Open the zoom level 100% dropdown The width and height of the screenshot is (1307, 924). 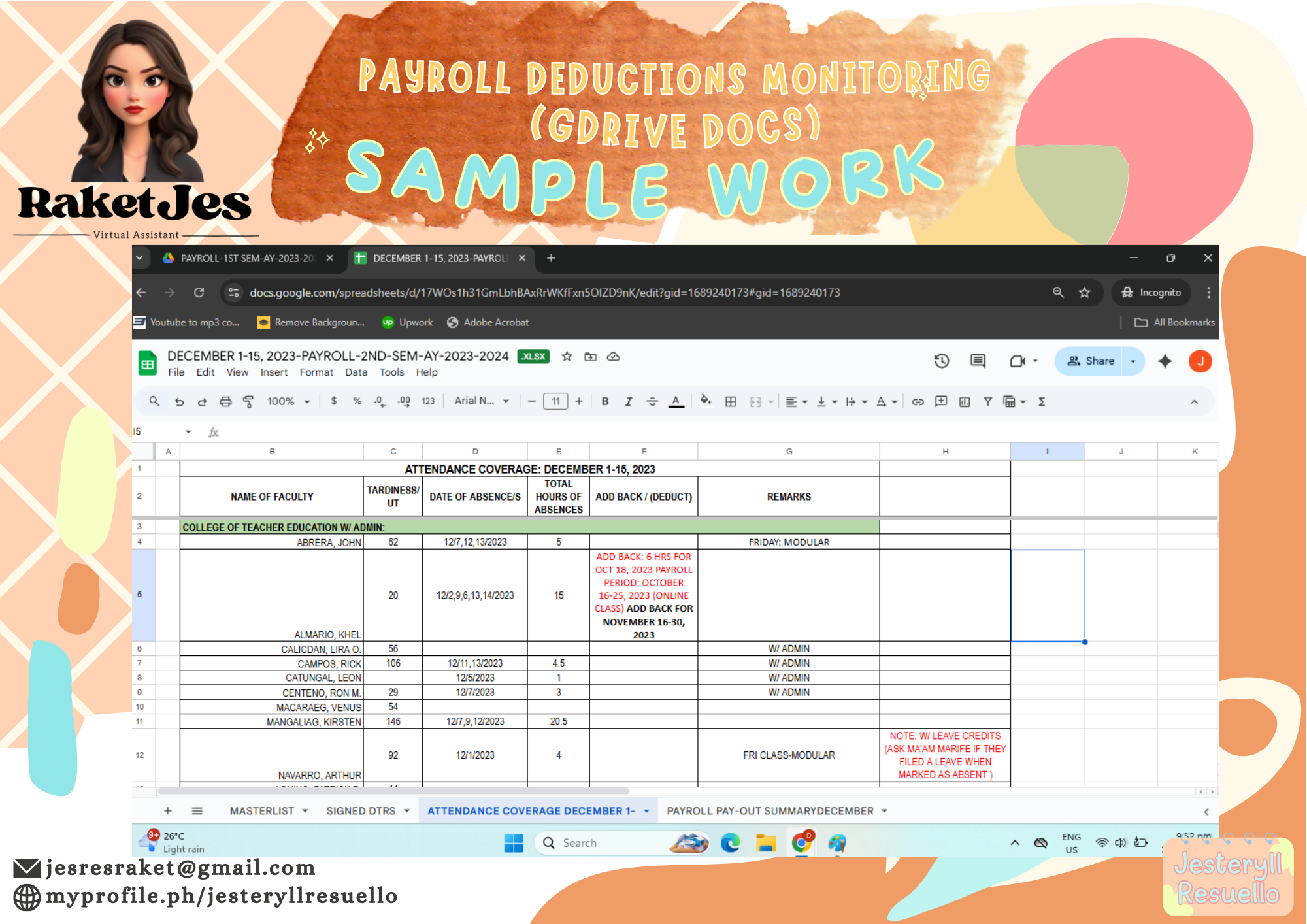288,401
